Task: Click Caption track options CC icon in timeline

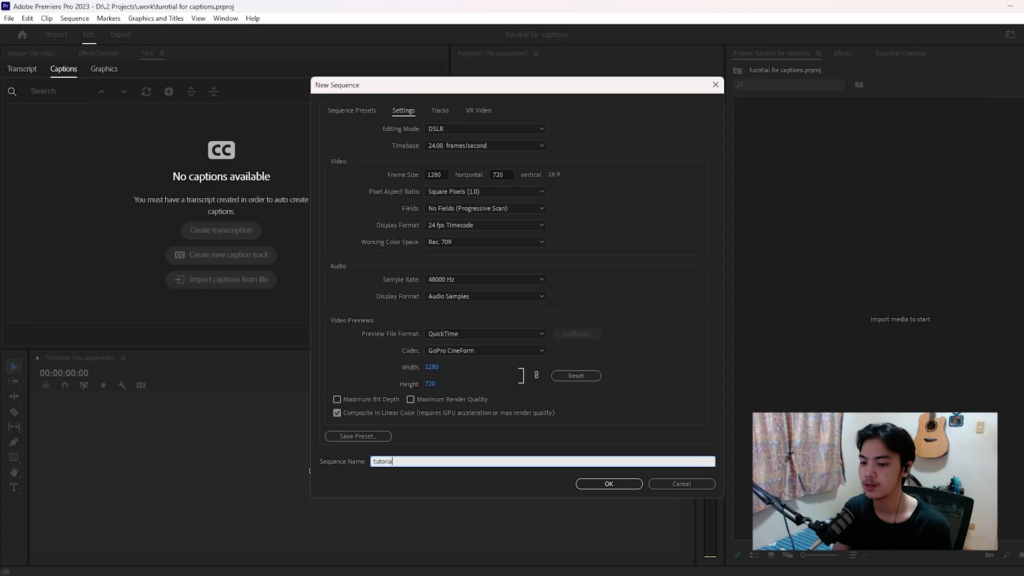Action: click(141, 385)
